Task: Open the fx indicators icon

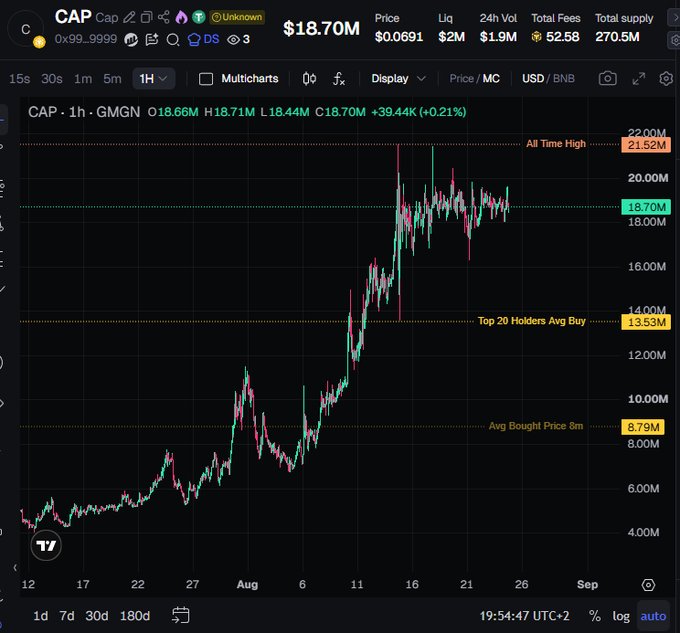Action: pos(339,78)
